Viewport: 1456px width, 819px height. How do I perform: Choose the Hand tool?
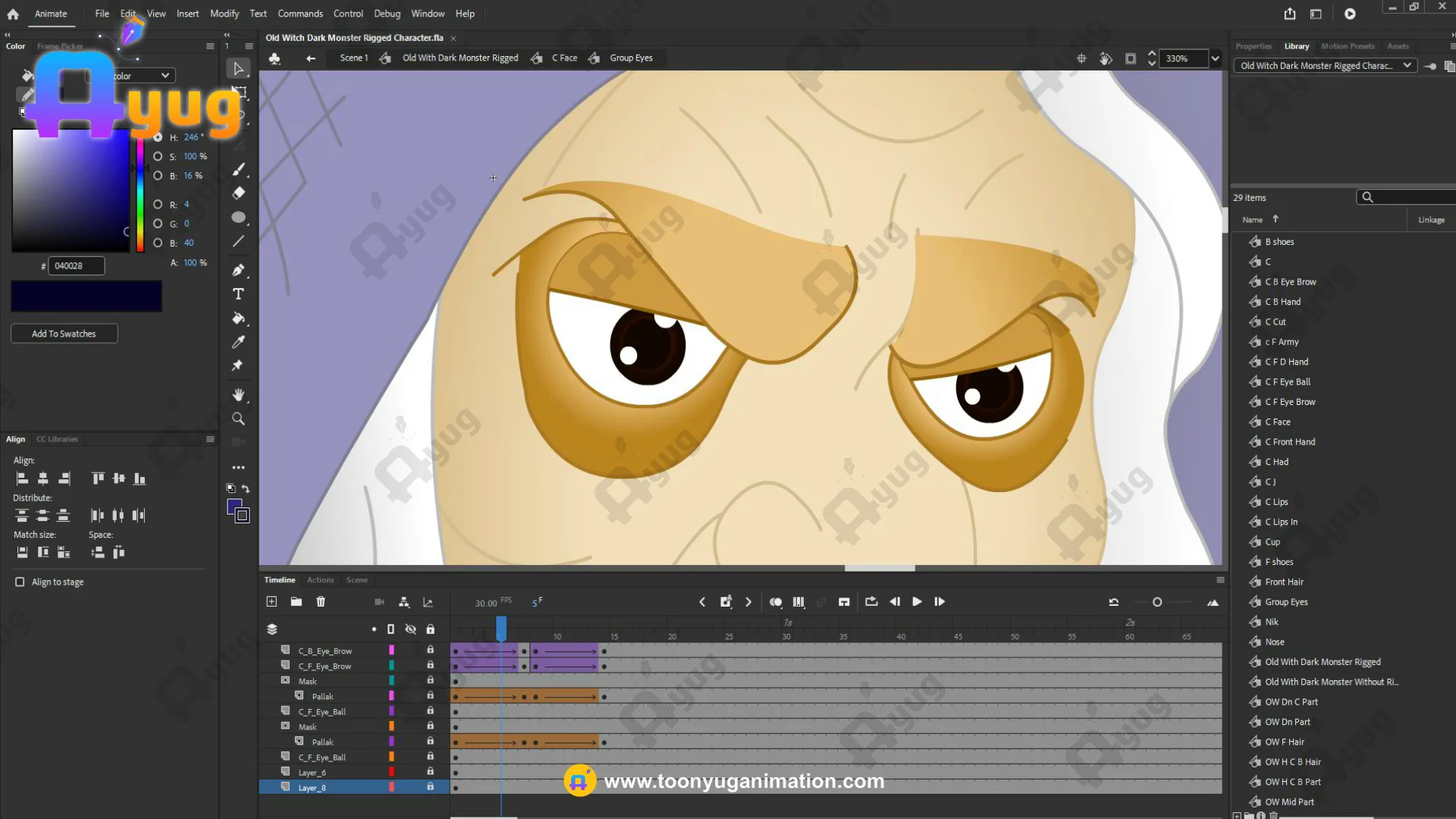pos(238,395)
